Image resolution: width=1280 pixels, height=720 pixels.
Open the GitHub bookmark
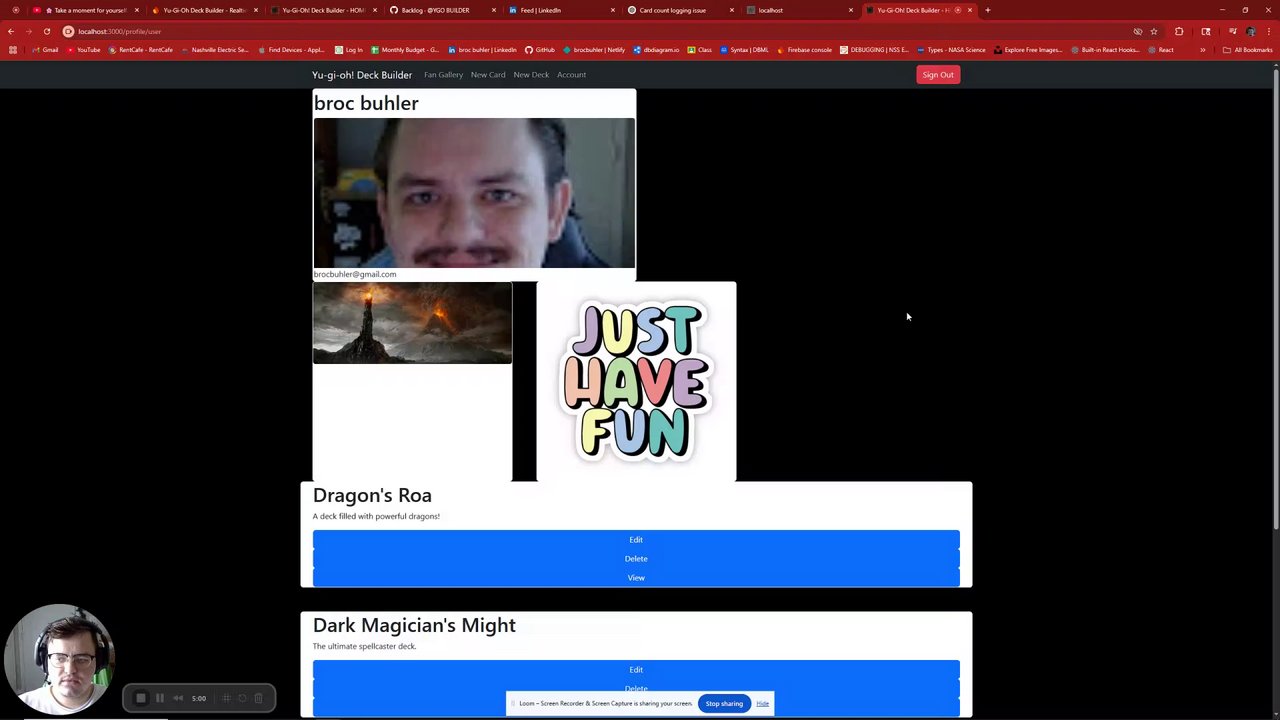pyautogui.click(x=540, y=50)
